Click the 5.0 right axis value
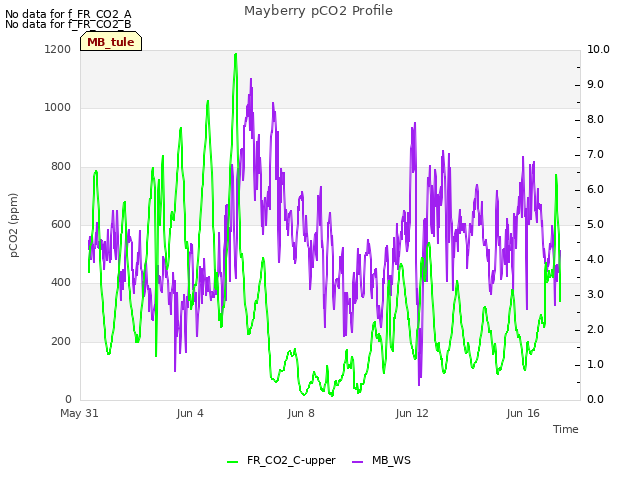Screen dimensions: 640x480 [x=596, y=225]
